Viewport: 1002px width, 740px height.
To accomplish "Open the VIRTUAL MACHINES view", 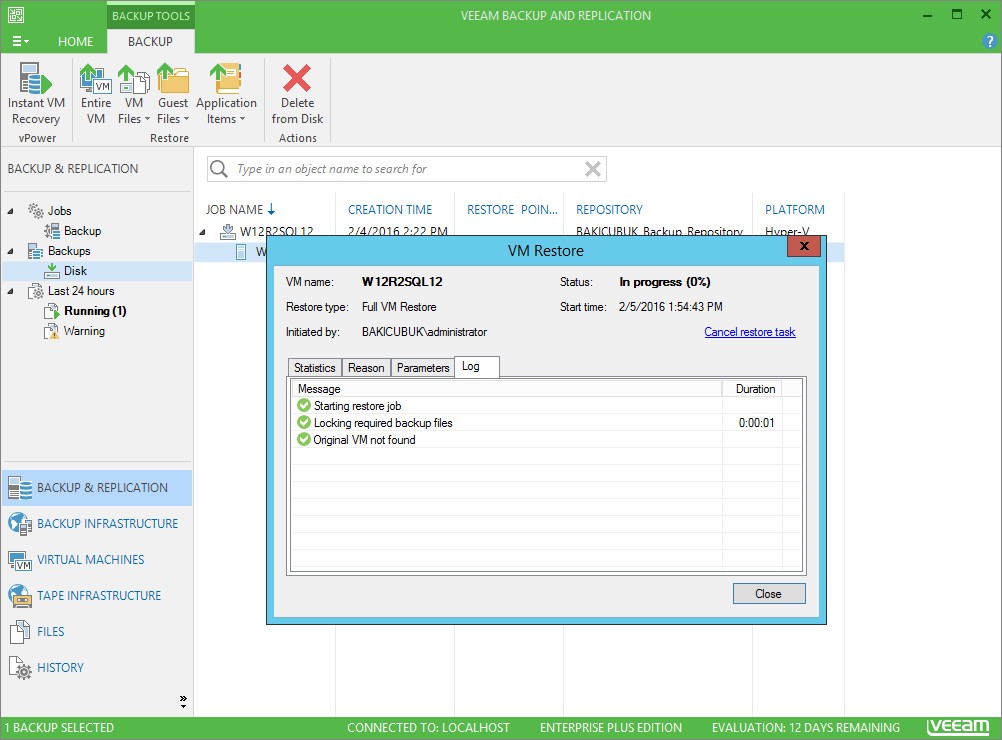I will click(x=97, y=560).
